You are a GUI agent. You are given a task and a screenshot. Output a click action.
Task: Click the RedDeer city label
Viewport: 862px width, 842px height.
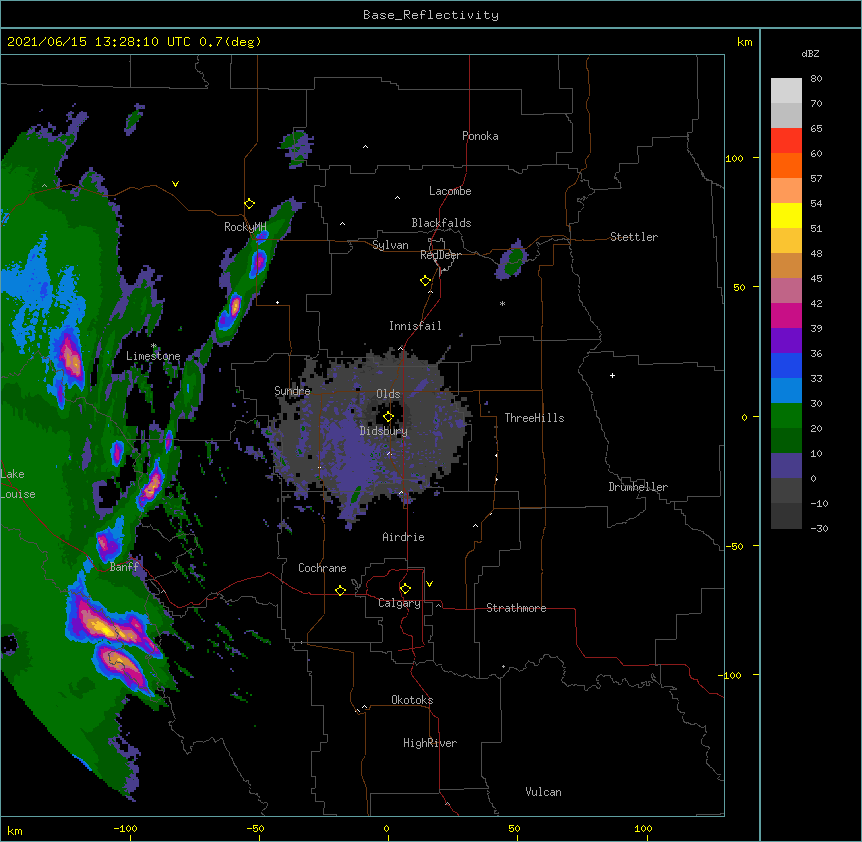(x=440, y=255)
